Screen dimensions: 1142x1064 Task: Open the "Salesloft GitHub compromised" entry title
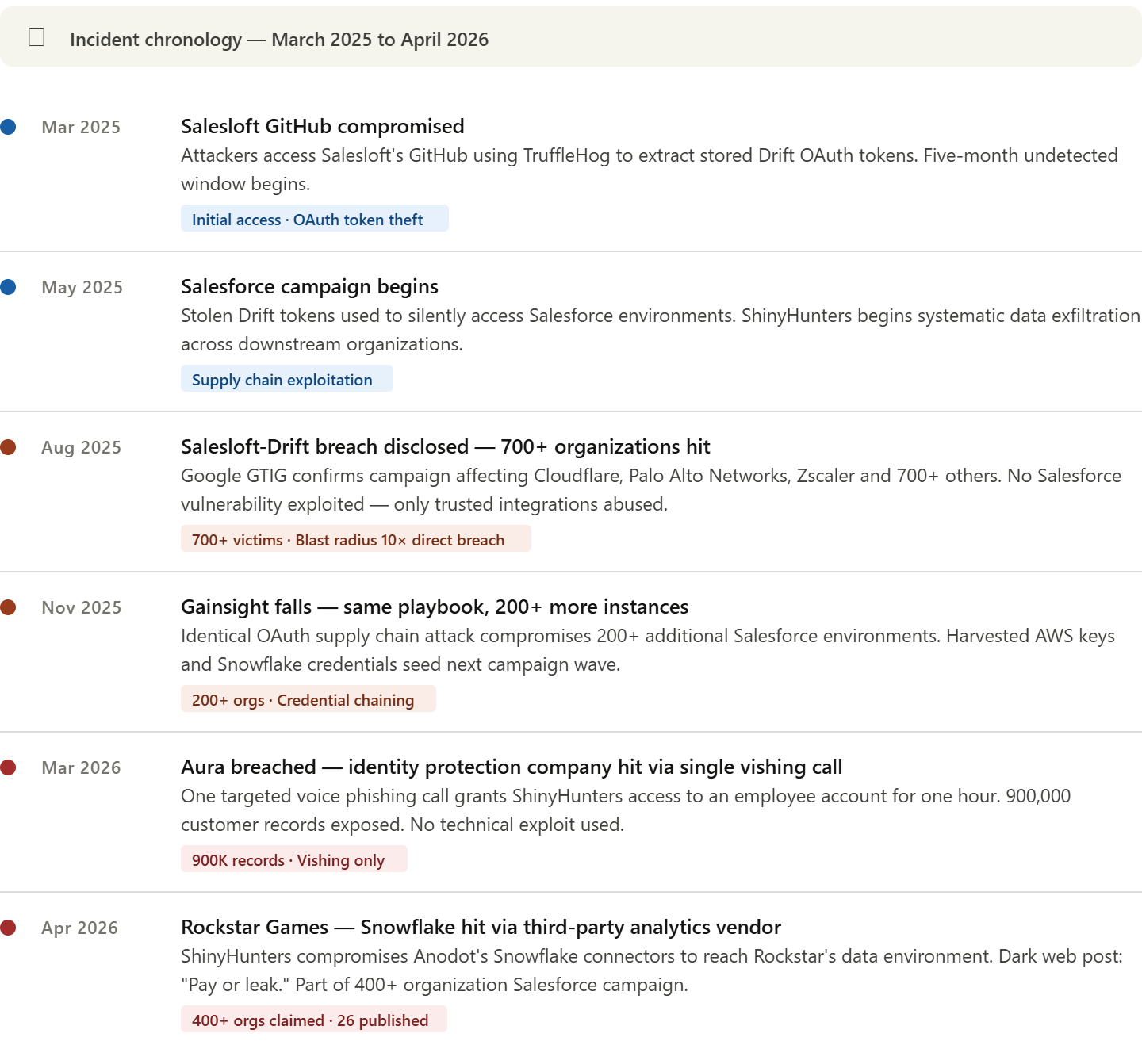pos(323,127)
